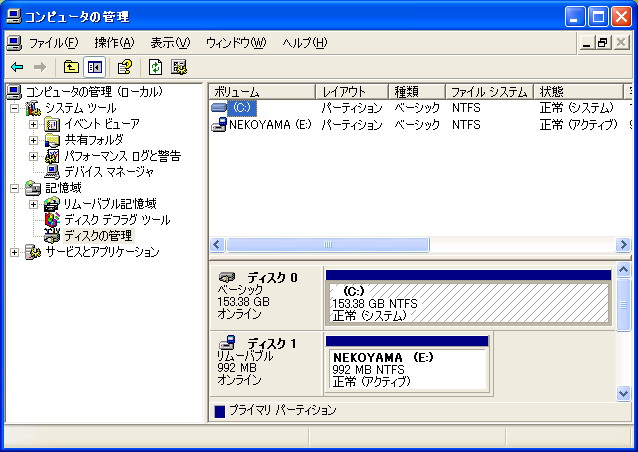Select the 記憶域 storage icon
The width and height of the screenshot is (638, 452).
[33, 188]
